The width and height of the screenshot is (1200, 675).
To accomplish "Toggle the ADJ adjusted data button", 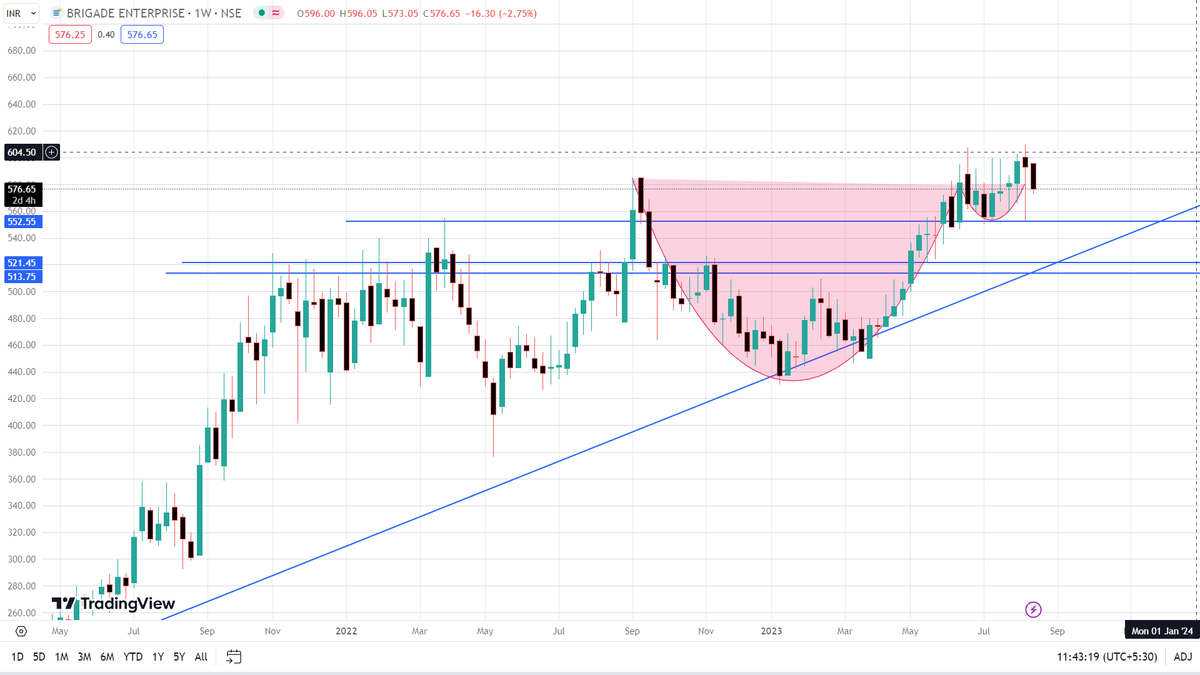I will [1182, 657].
